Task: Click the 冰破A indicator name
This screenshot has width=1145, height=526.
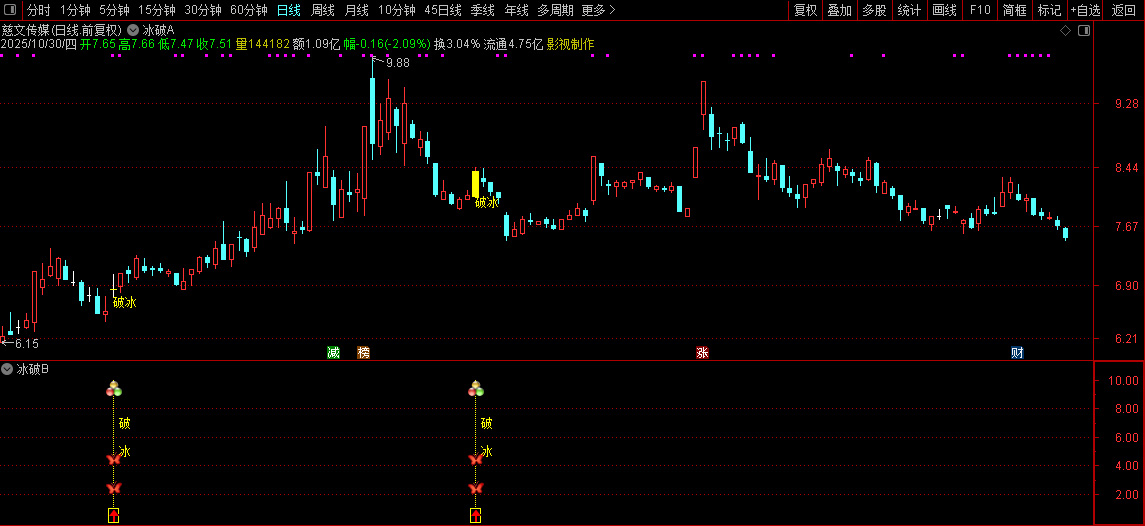Action: (x=158, y=30)
